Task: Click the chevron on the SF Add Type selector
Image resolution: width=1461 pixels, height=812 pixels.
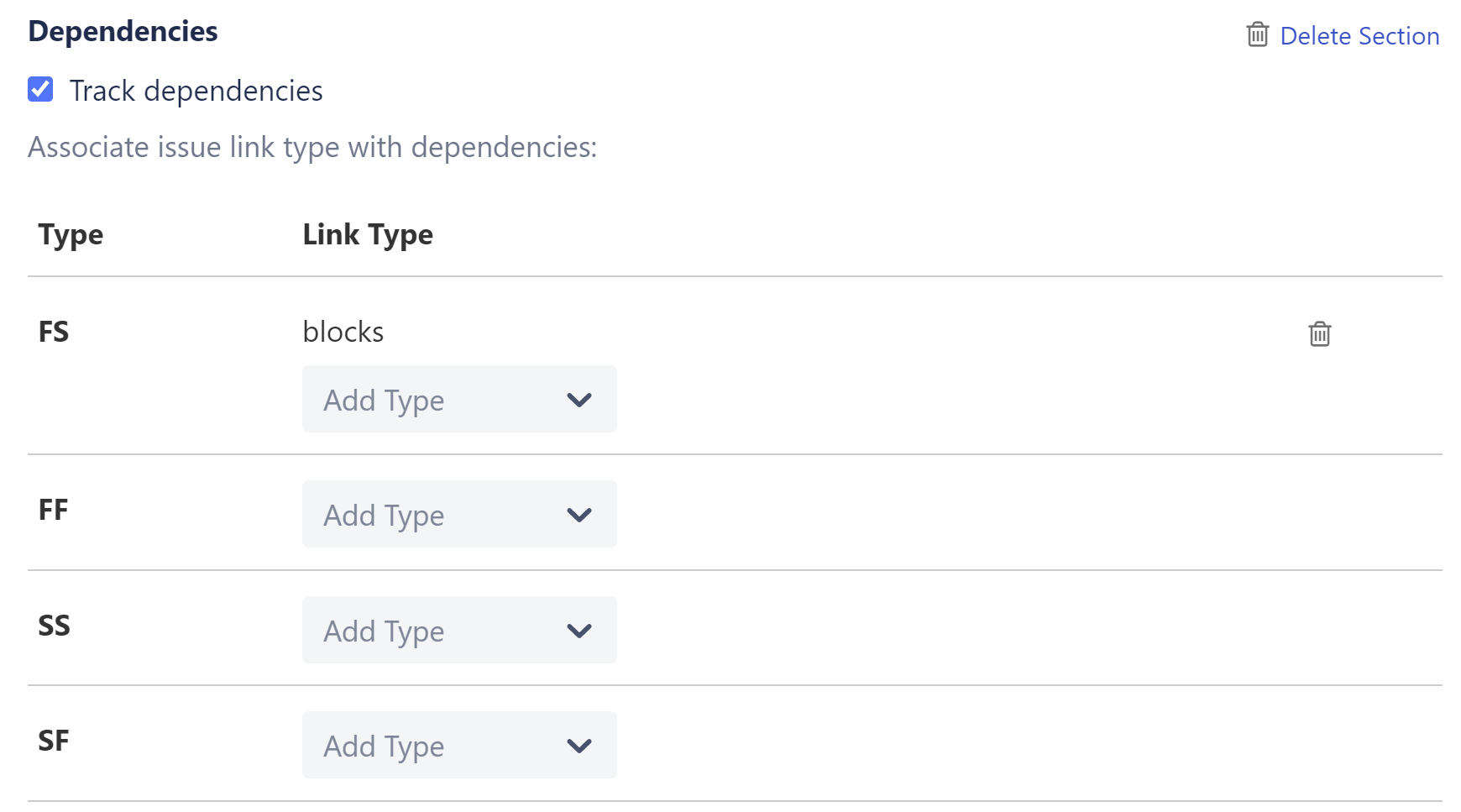Action: click(579, 745)
